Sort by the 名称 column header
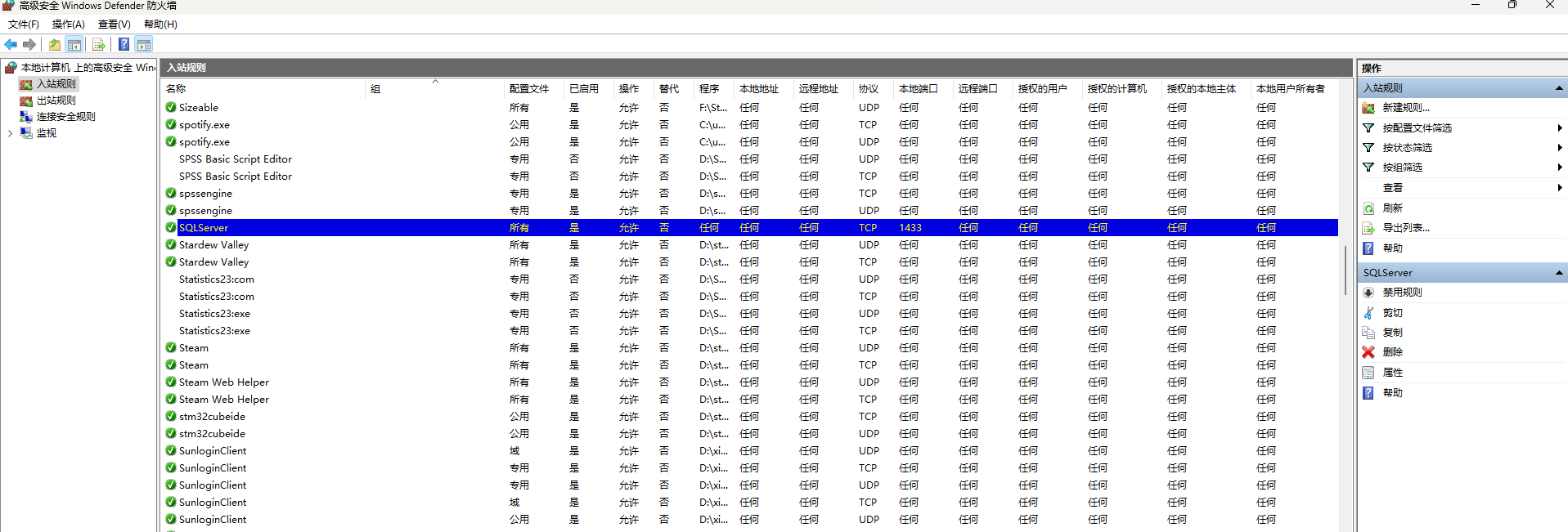The image size is (1568, 532). point(263,89)
